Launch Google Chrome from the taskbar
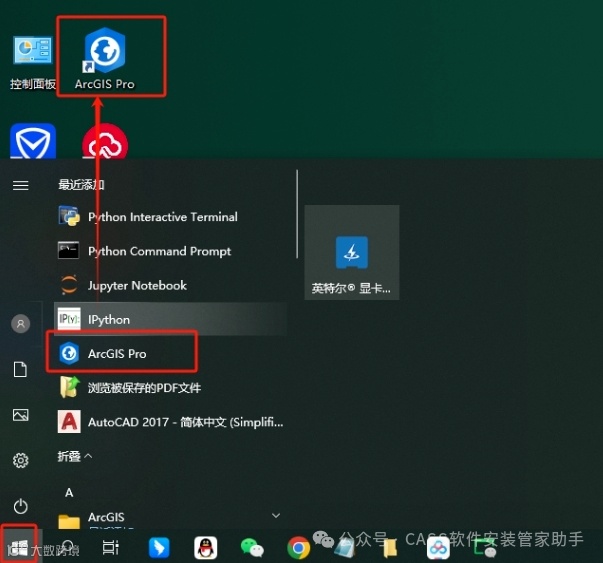Viewport: 603px width, 563px height. (x=299, y=548)
